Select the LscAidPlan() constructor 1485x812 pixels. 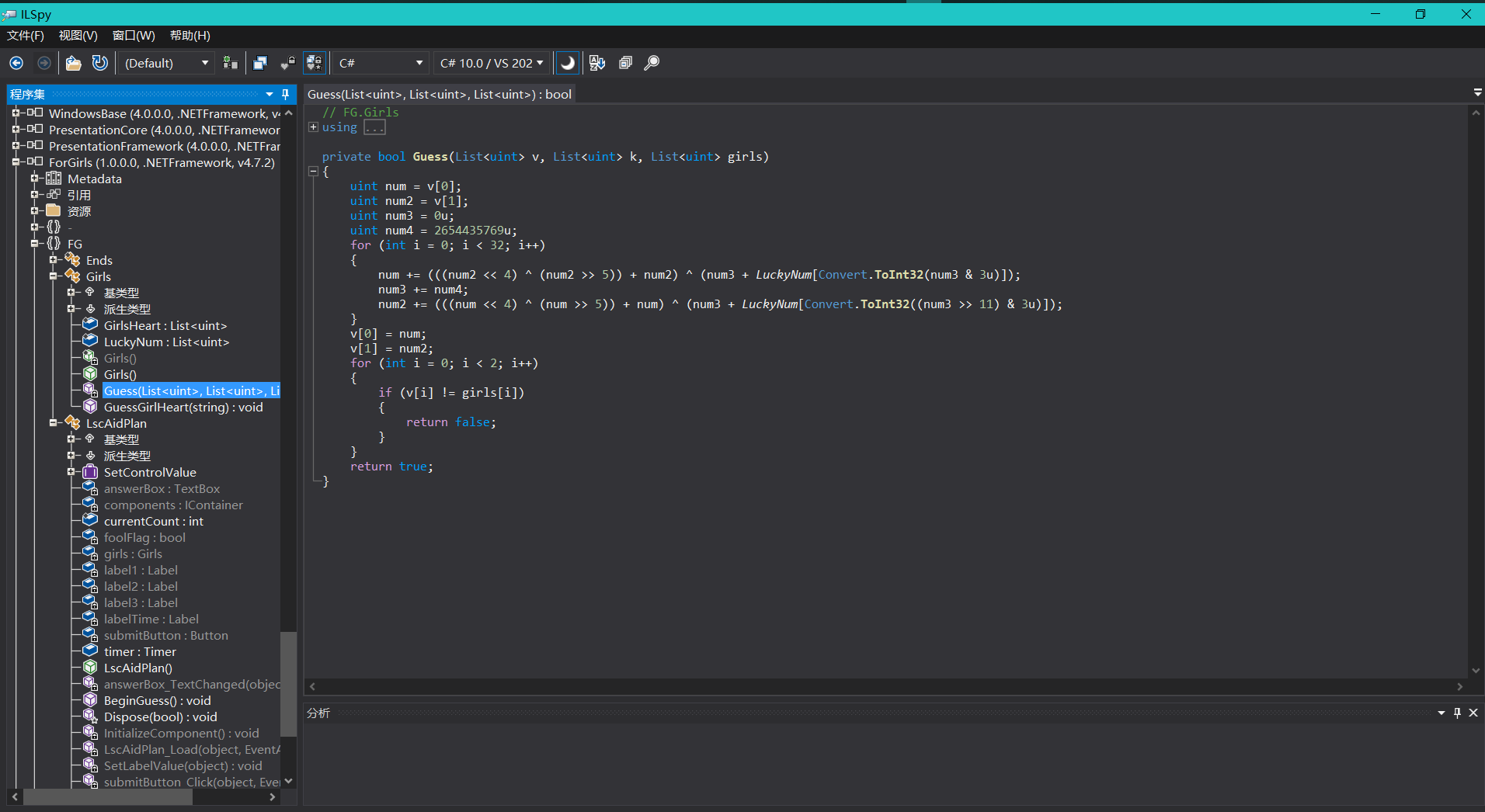138,668
